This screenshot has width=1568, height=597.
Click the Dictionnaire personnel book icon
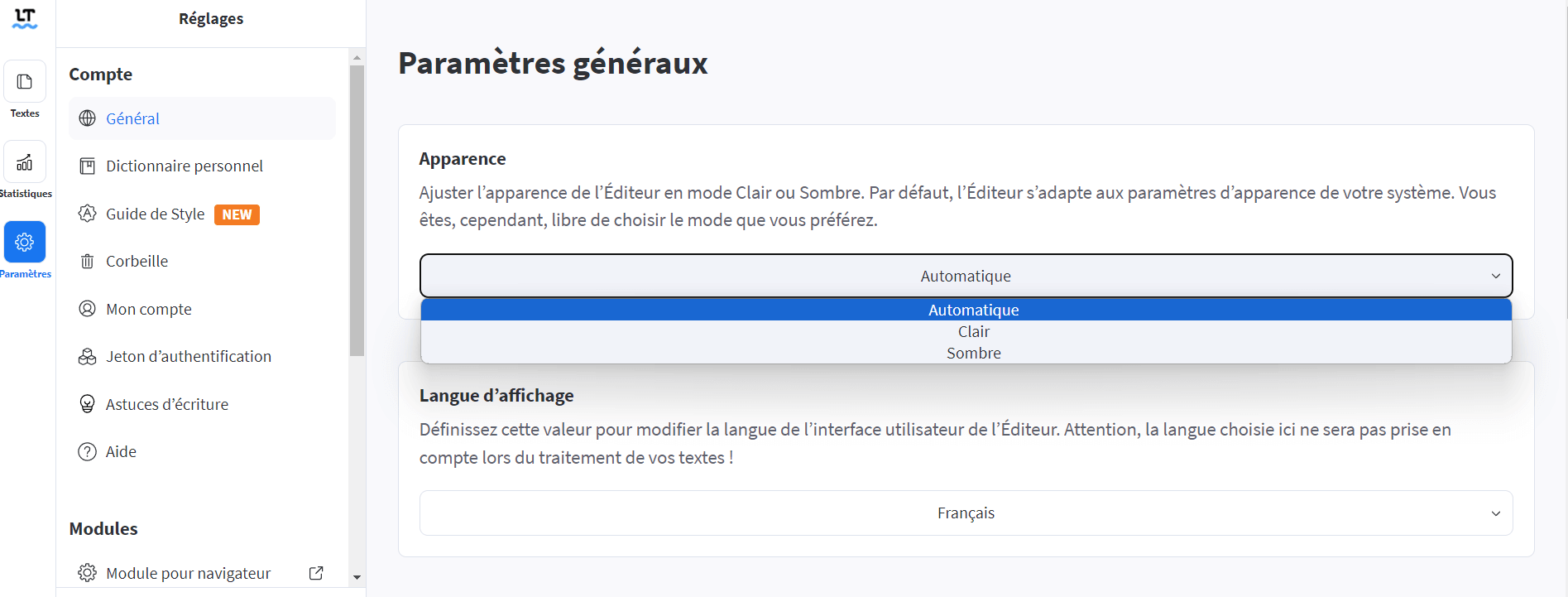tap(87, 166)
